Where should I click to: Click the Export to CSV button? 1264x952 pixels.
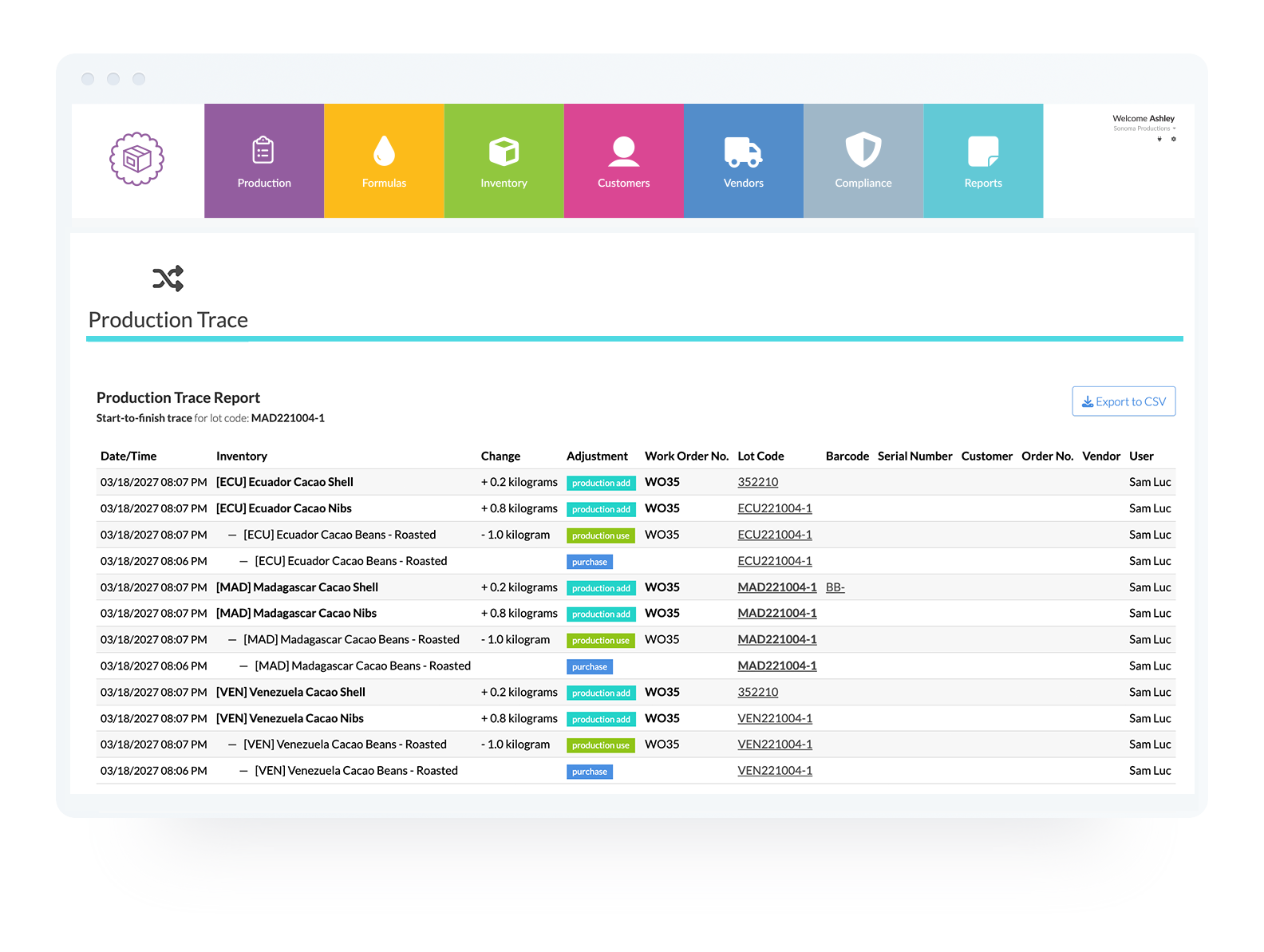(1124, 401)
